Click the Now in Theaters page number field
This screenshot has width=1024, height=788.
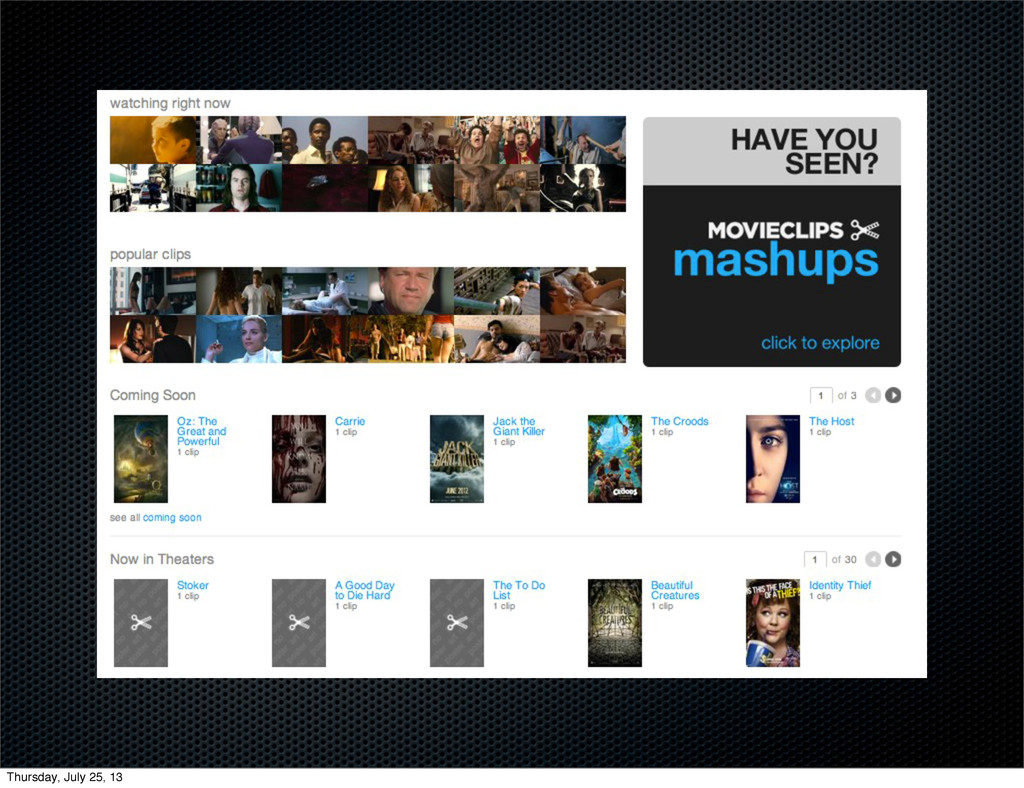814,559
